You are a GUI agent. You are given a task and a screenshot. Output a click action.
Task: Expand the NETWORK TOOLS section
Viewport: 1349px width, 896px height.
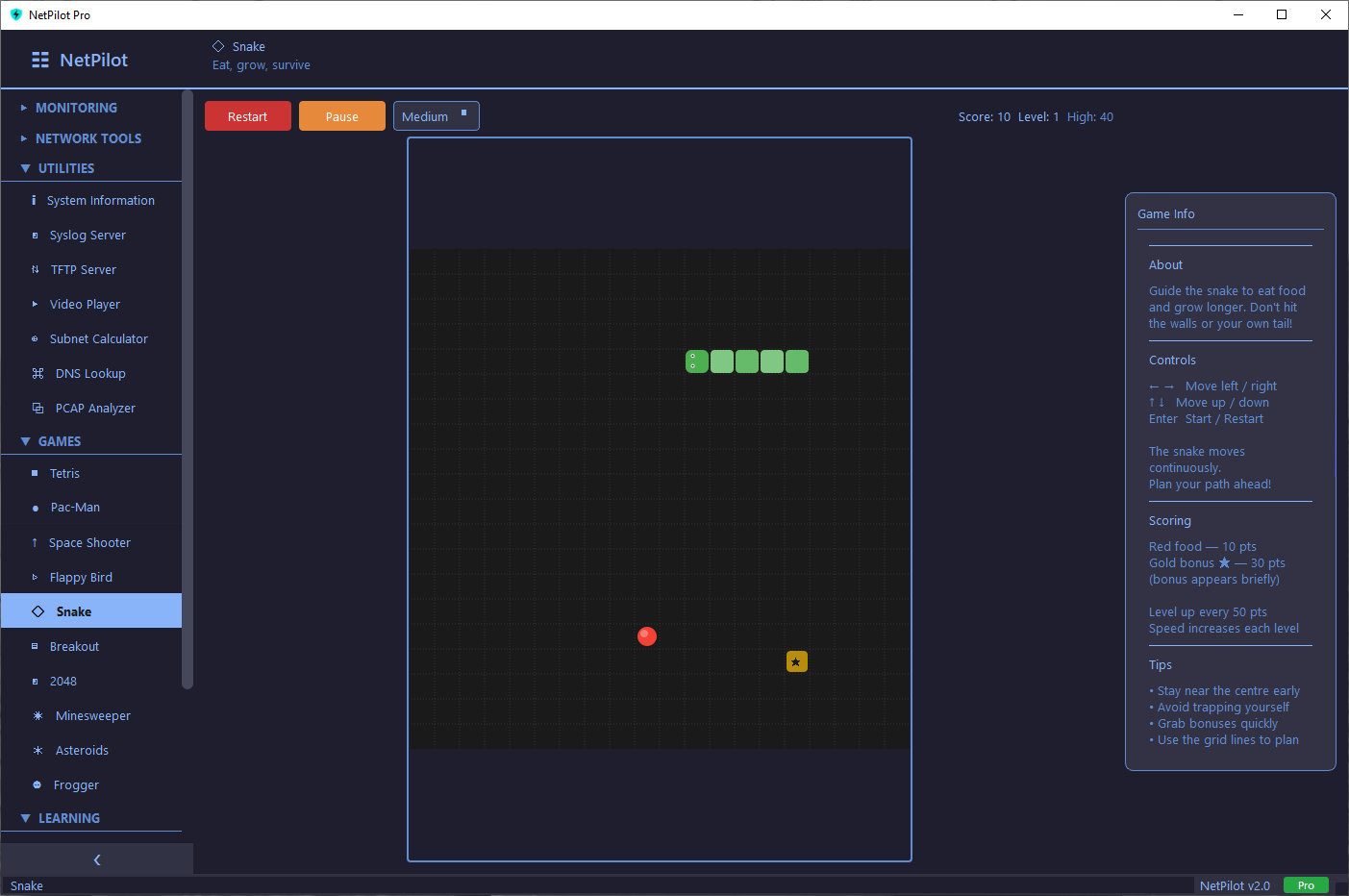coord(87,138)
